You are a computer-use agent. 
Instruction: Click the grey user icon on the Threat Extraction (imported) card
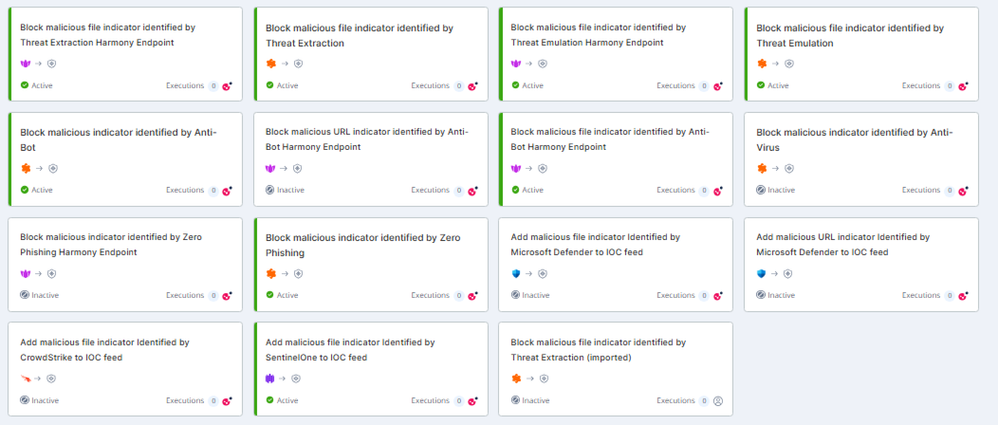tap(718, 401)
